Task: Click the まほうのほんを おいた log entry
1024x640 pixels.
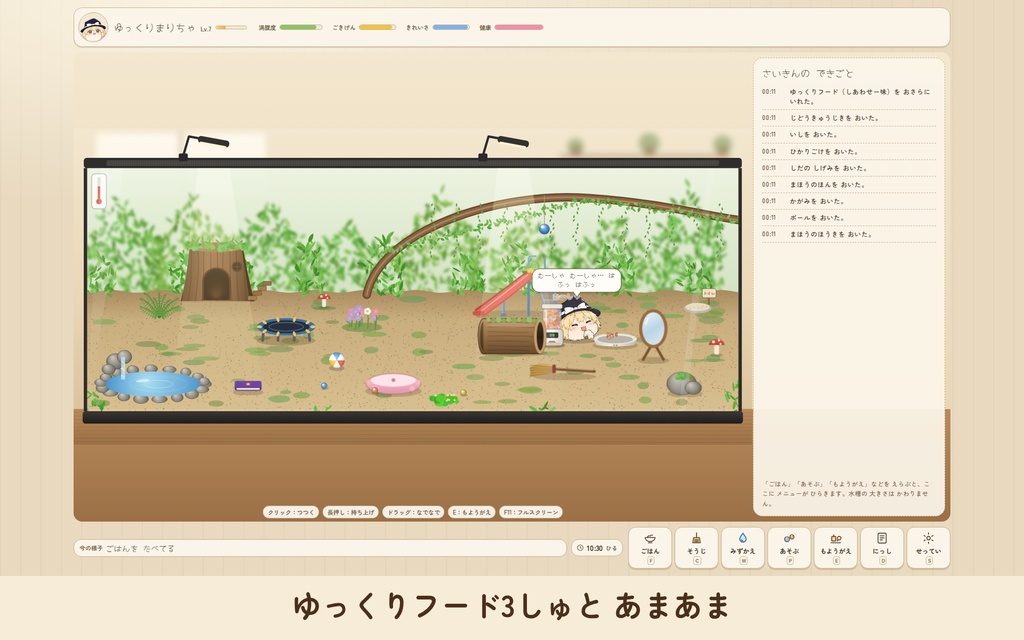Action: (x=848, y=184)
